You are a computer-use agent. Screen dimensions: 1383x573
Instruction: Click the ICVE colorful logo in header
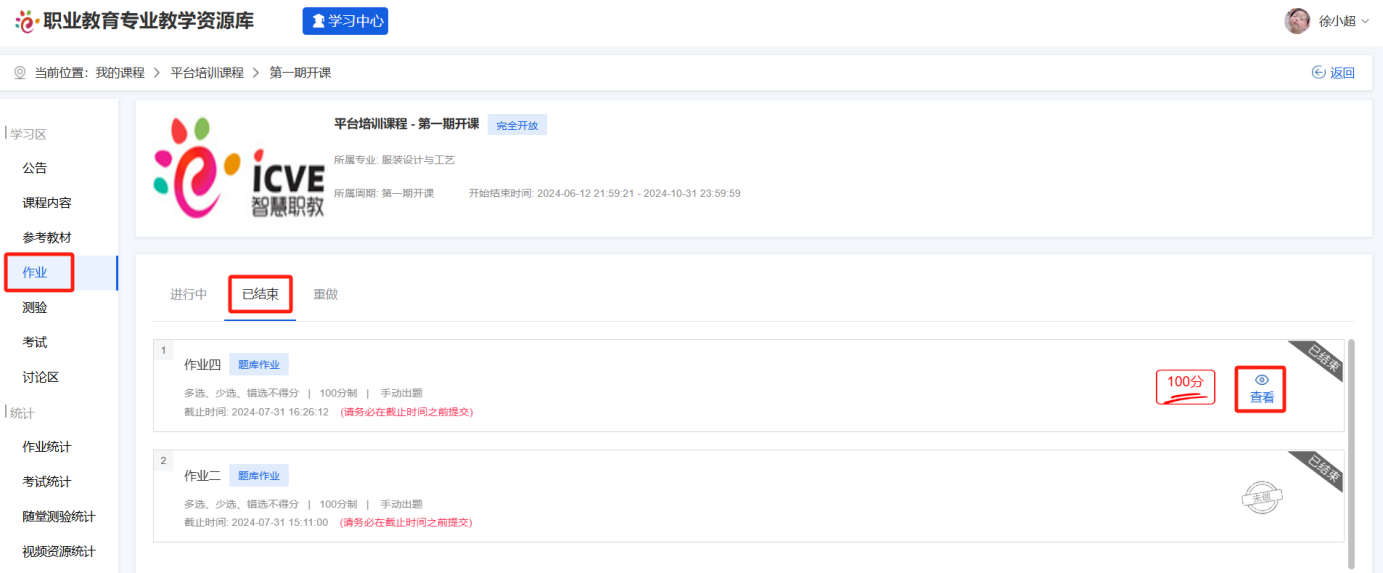coord(26,20)
